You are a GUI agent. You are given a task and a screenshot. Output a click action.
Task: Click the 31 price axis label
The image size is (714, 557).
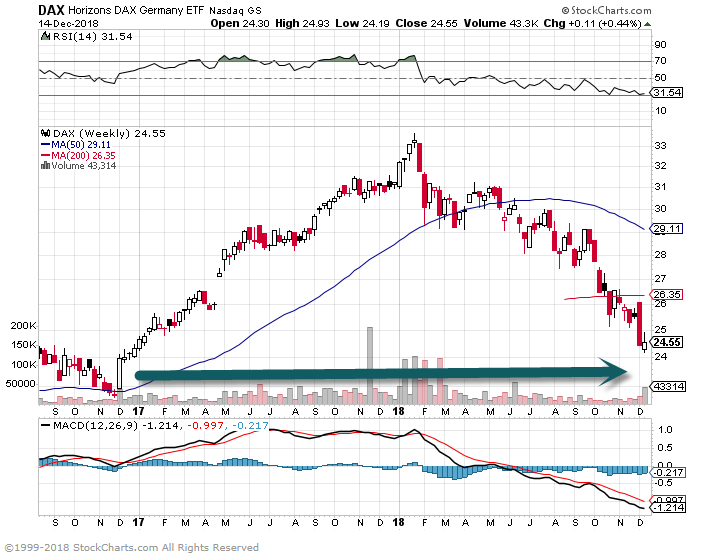point(660,187)
